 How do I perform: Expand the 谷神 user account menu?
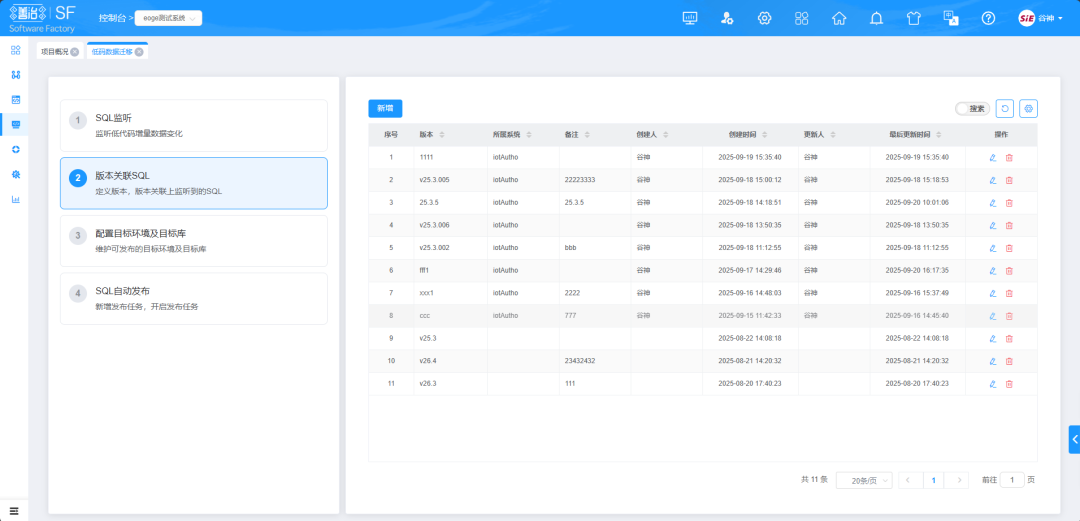pyautogui.click(x=1039, y=18)
